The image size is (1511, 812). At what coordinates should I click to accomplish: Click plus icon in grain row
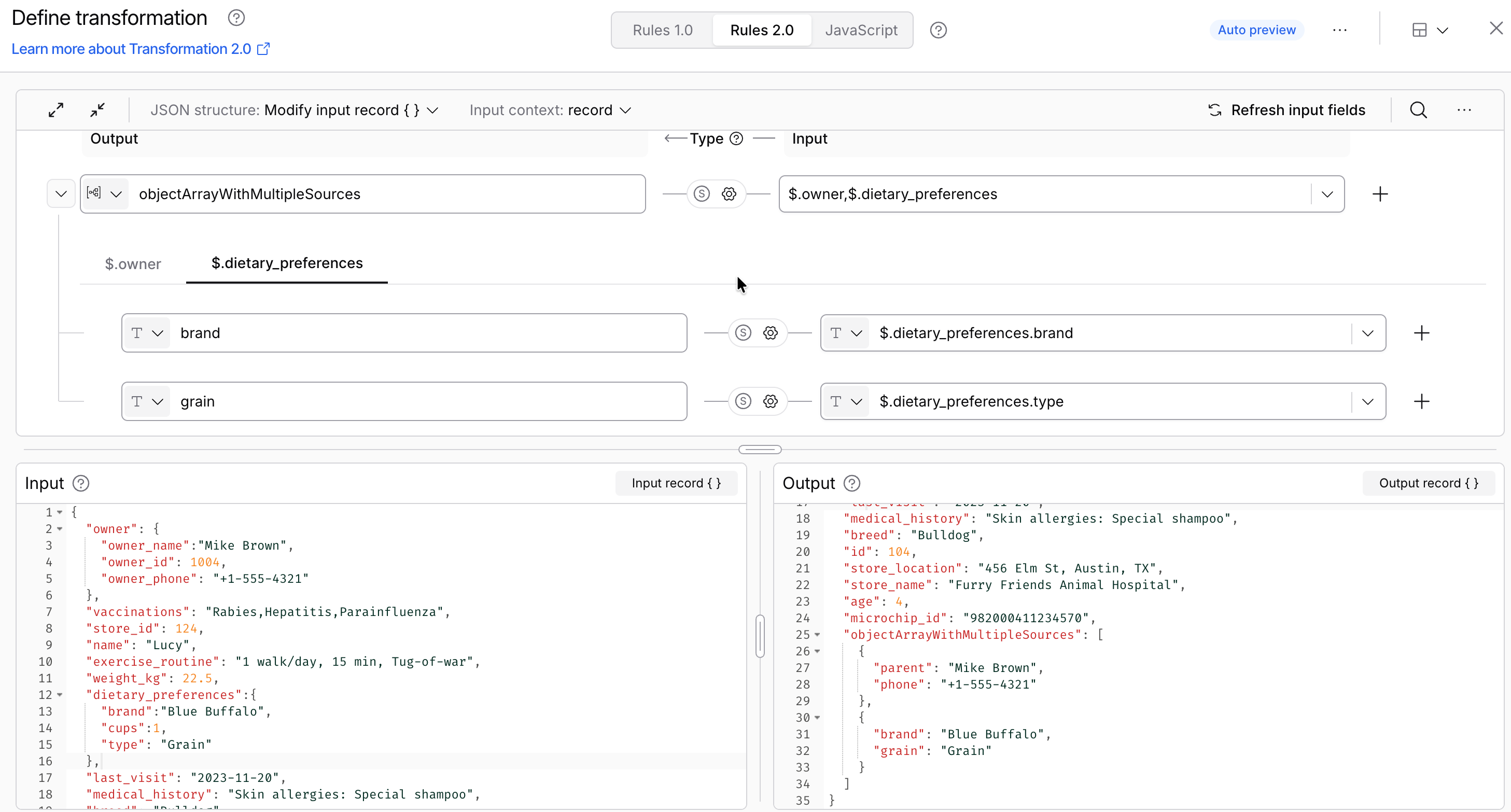click(1421, 401)
